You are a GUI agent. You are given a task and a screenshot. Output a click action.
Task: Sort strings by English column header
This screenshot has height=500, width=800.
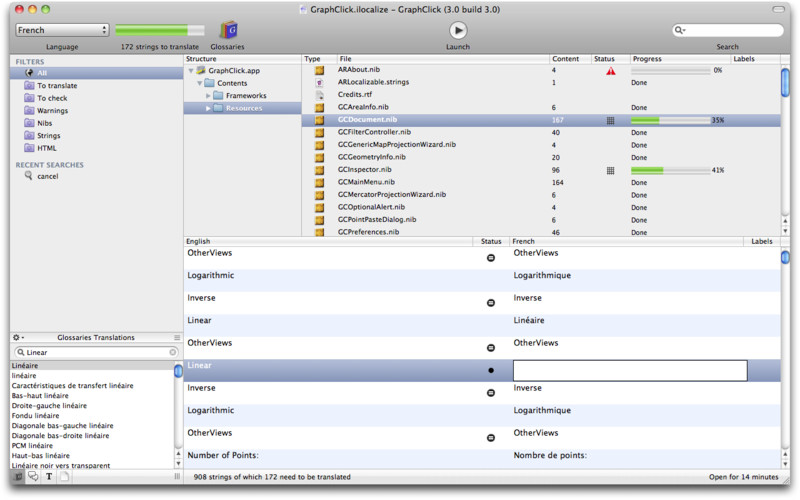click(328, 241)
